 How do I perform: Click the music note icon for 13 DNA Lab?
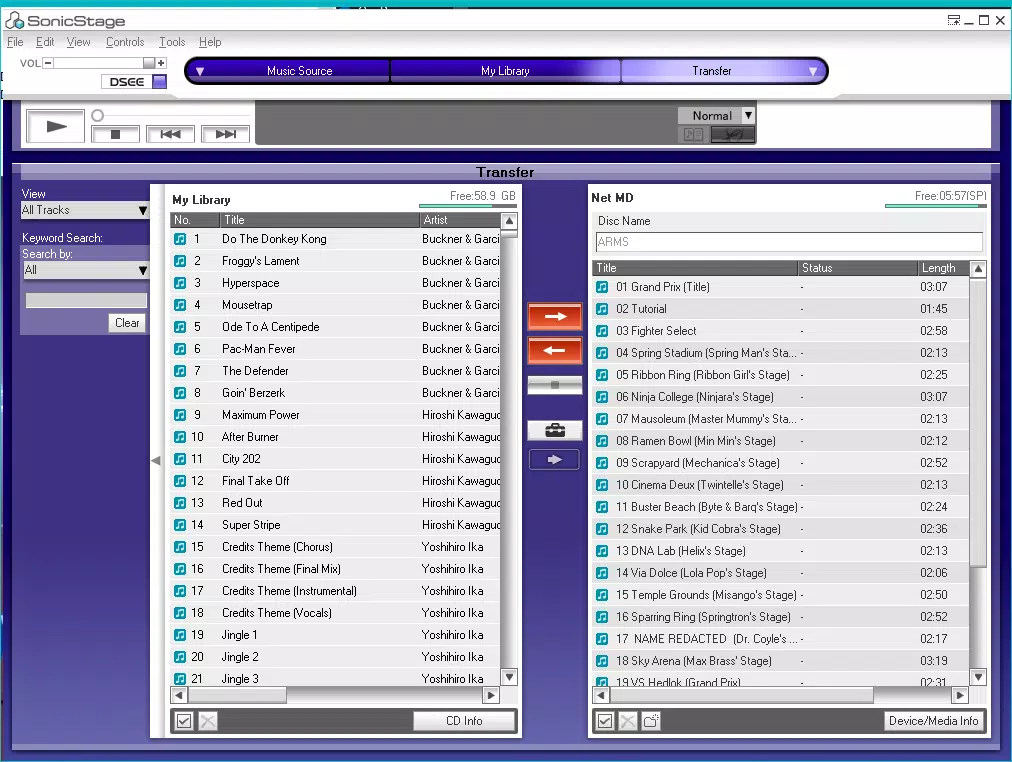point(602,551)
